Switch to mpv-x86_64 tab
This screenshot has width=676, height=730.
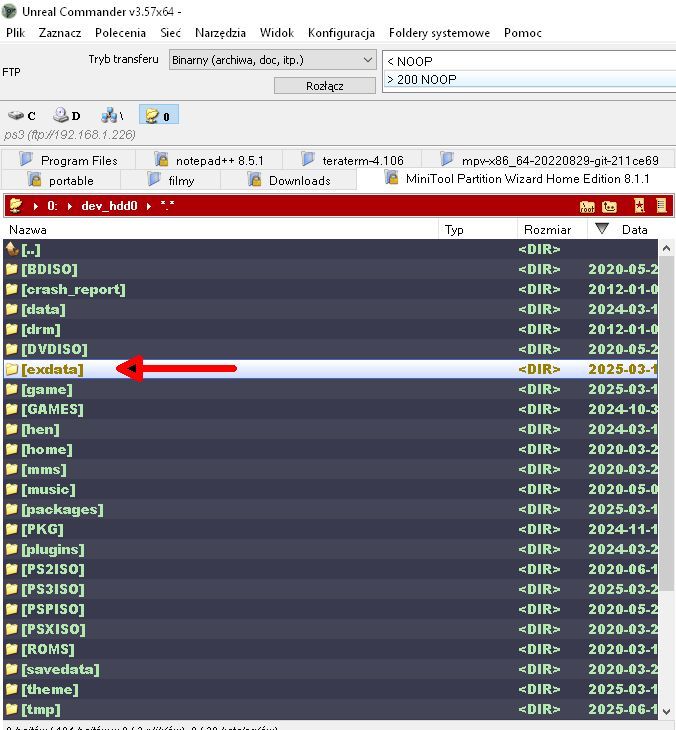(549, 160)
